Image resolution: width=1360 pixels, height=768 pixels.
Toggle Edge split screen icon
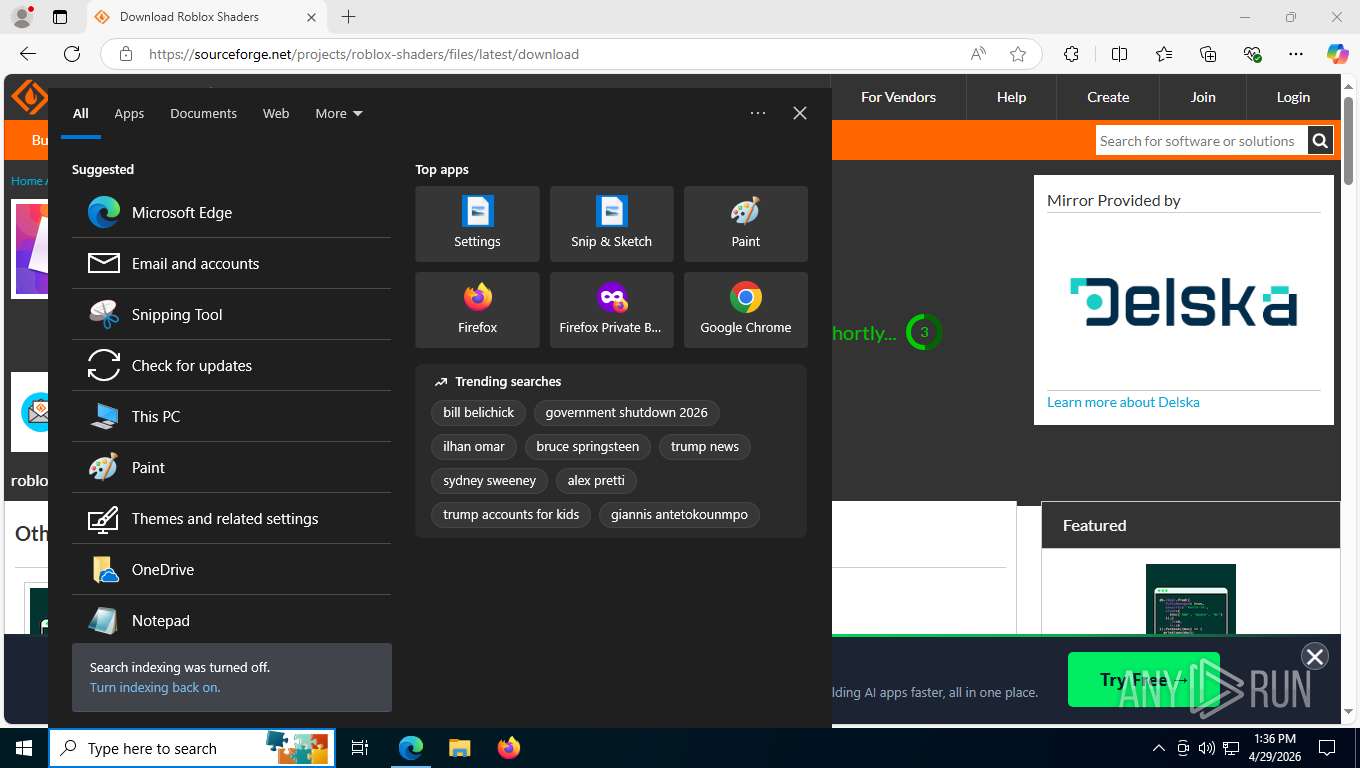pos(1119,54)
